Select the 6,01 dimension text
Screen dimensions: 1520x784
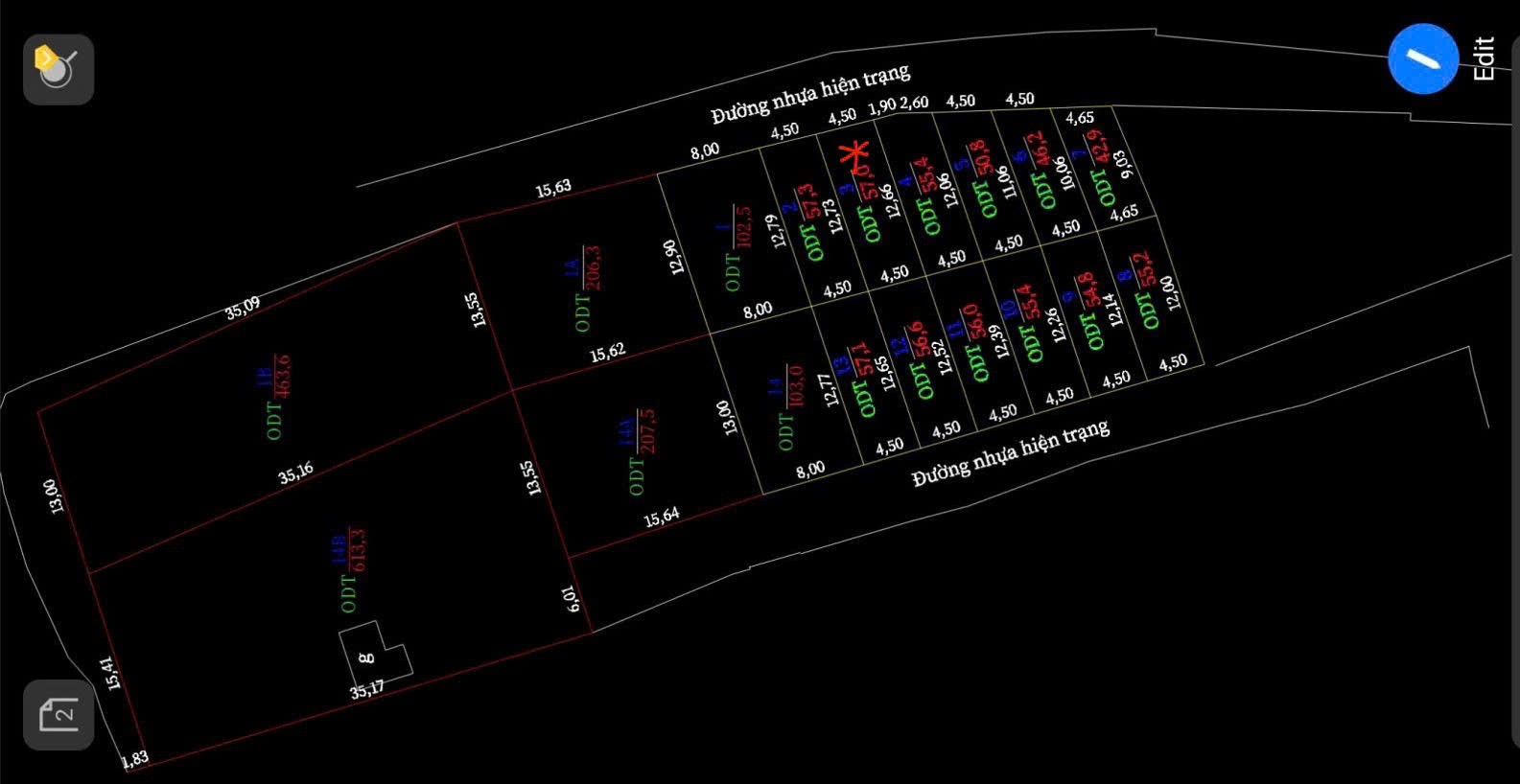572,598
